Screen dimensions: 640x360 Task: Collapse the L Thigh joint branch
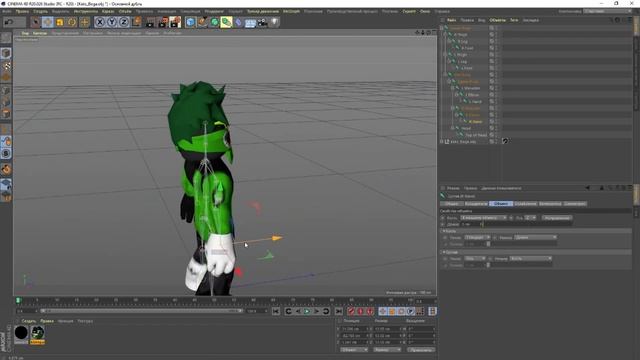point(445,55)
